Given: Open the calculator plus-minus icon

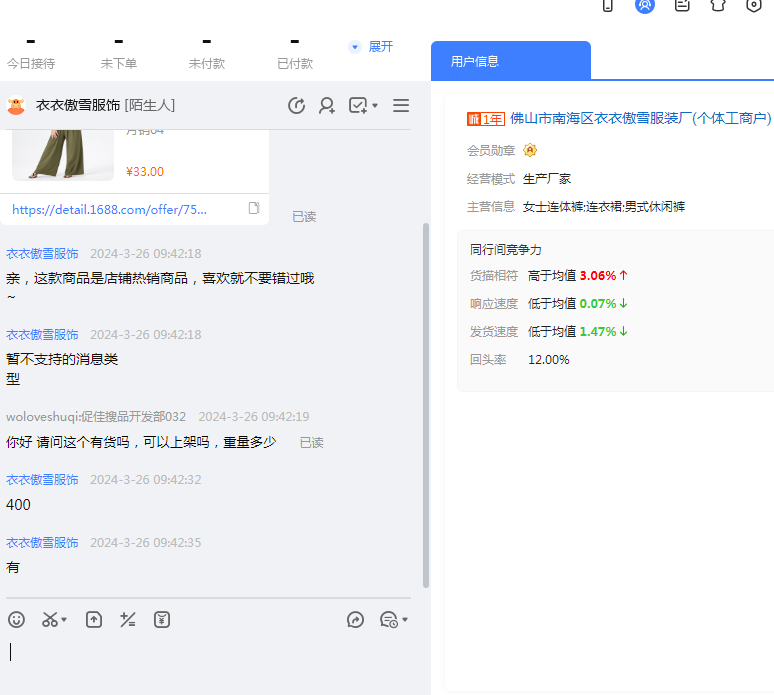Looking at the screenshot, I should pyautogui.click(x=127, y=620).
